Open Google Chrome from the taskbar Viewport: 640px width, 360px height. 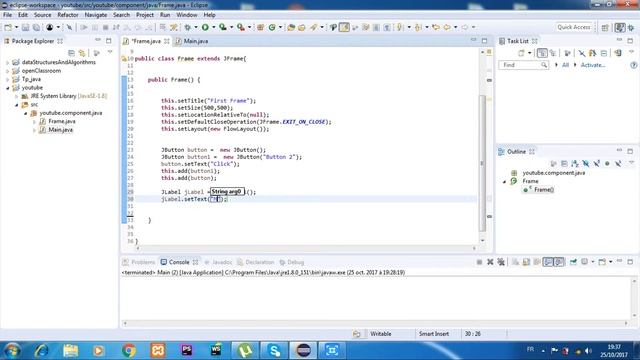click(129, 350)
